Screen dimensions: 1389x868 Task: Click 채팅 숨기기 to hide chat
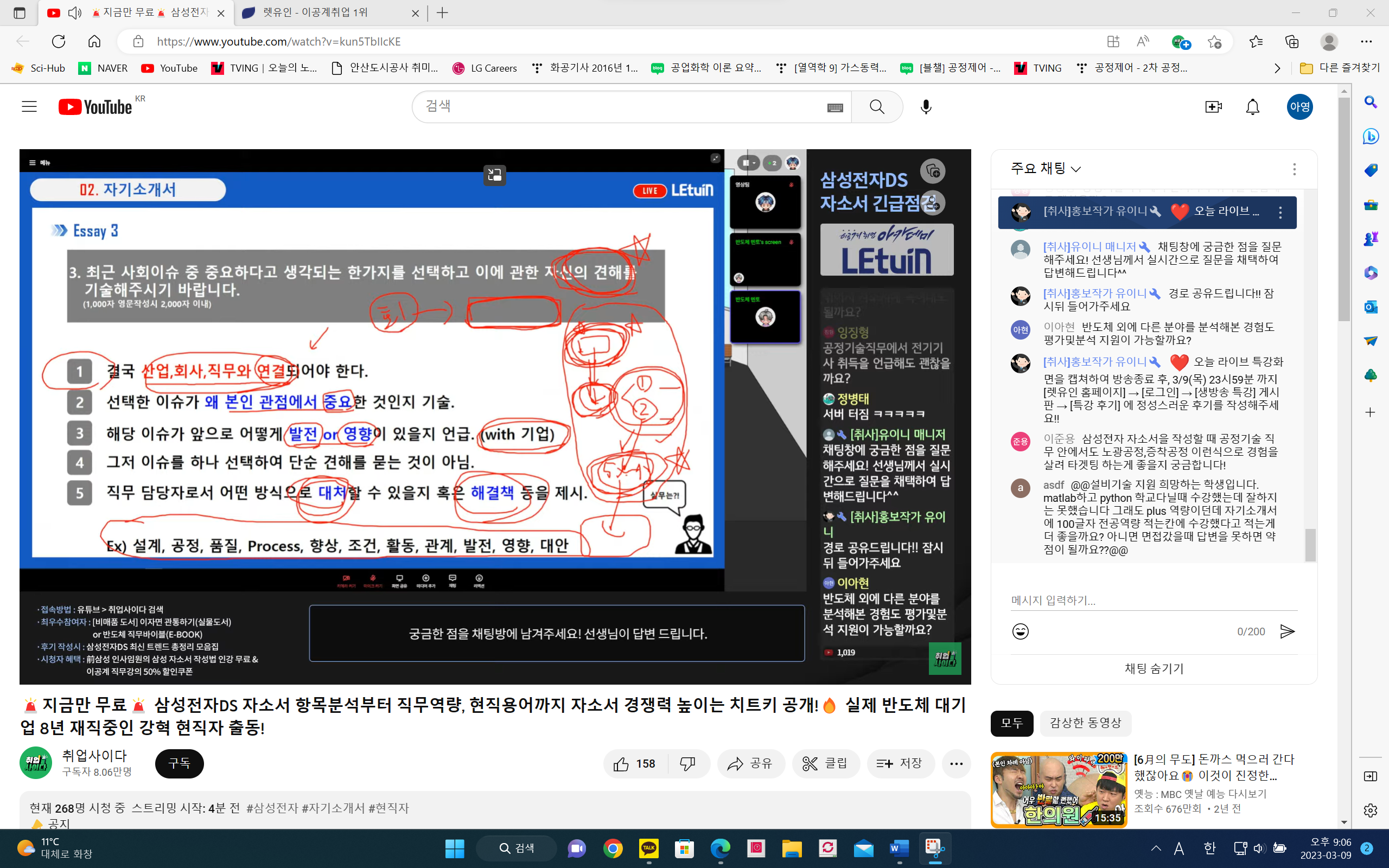(1154, 668)
